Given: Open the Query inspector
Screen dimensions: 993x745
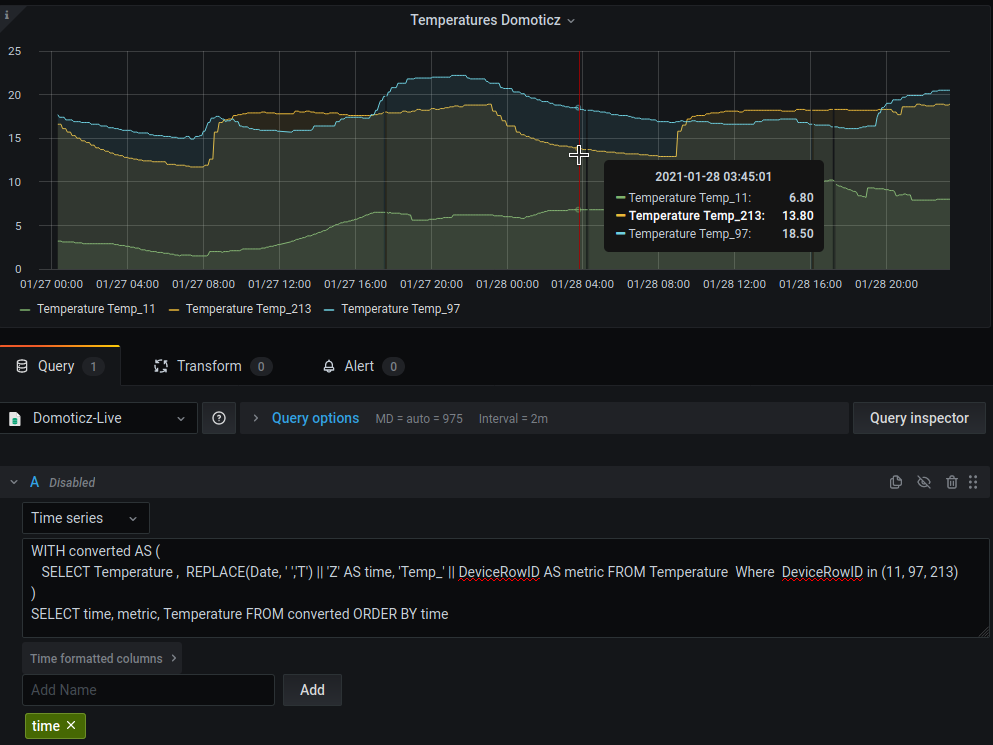Looking at the screenshot, I should click(919, 418).
